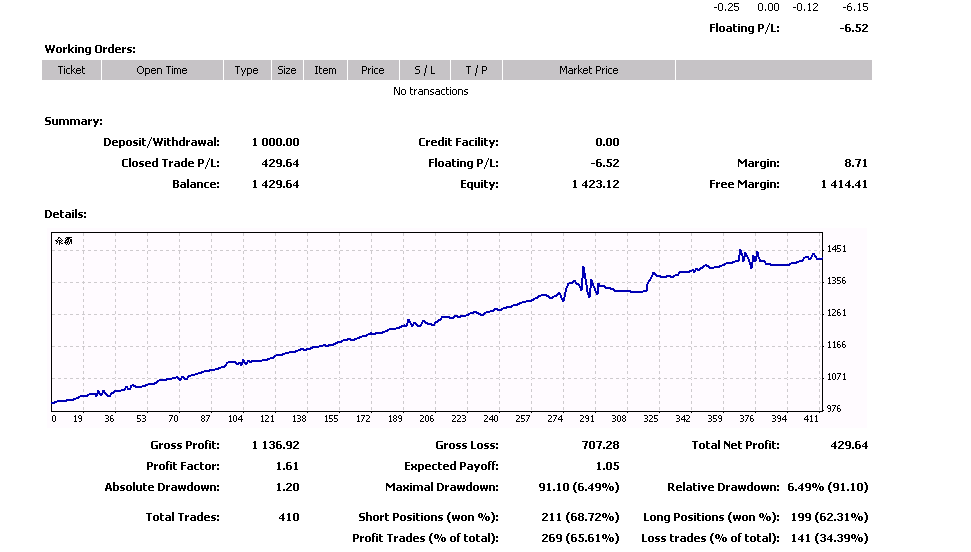This screenshot has height=552, width=971.
Task: Select the Relative Drawdown value 6.49% (91.10)
Action: point(828,487)
